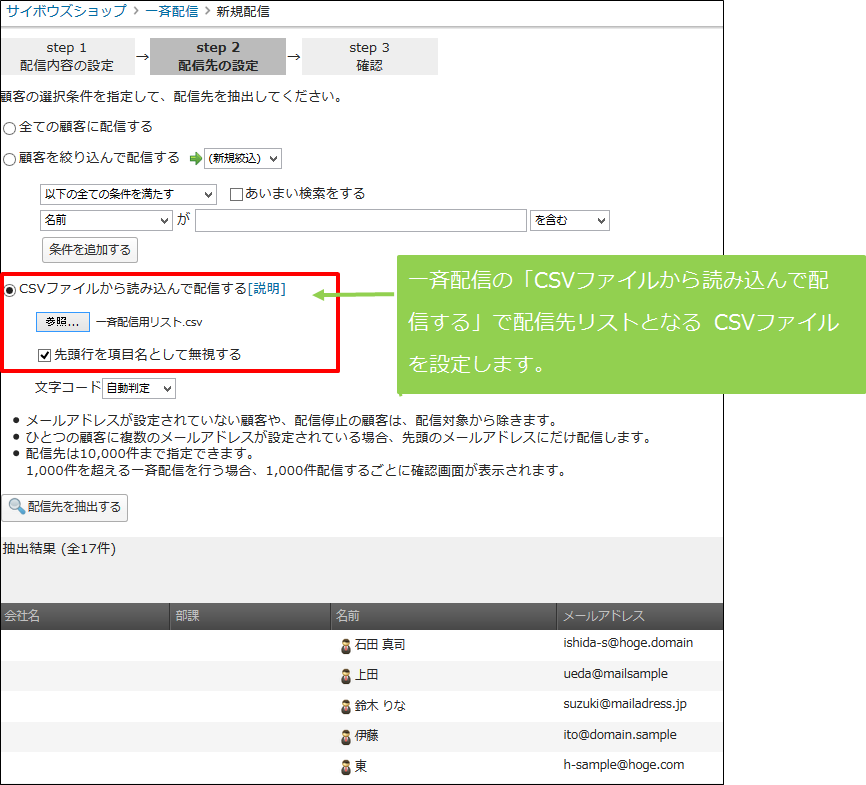
Task: Click the email ueda@mailsample
Action: [x=615, y=674]
